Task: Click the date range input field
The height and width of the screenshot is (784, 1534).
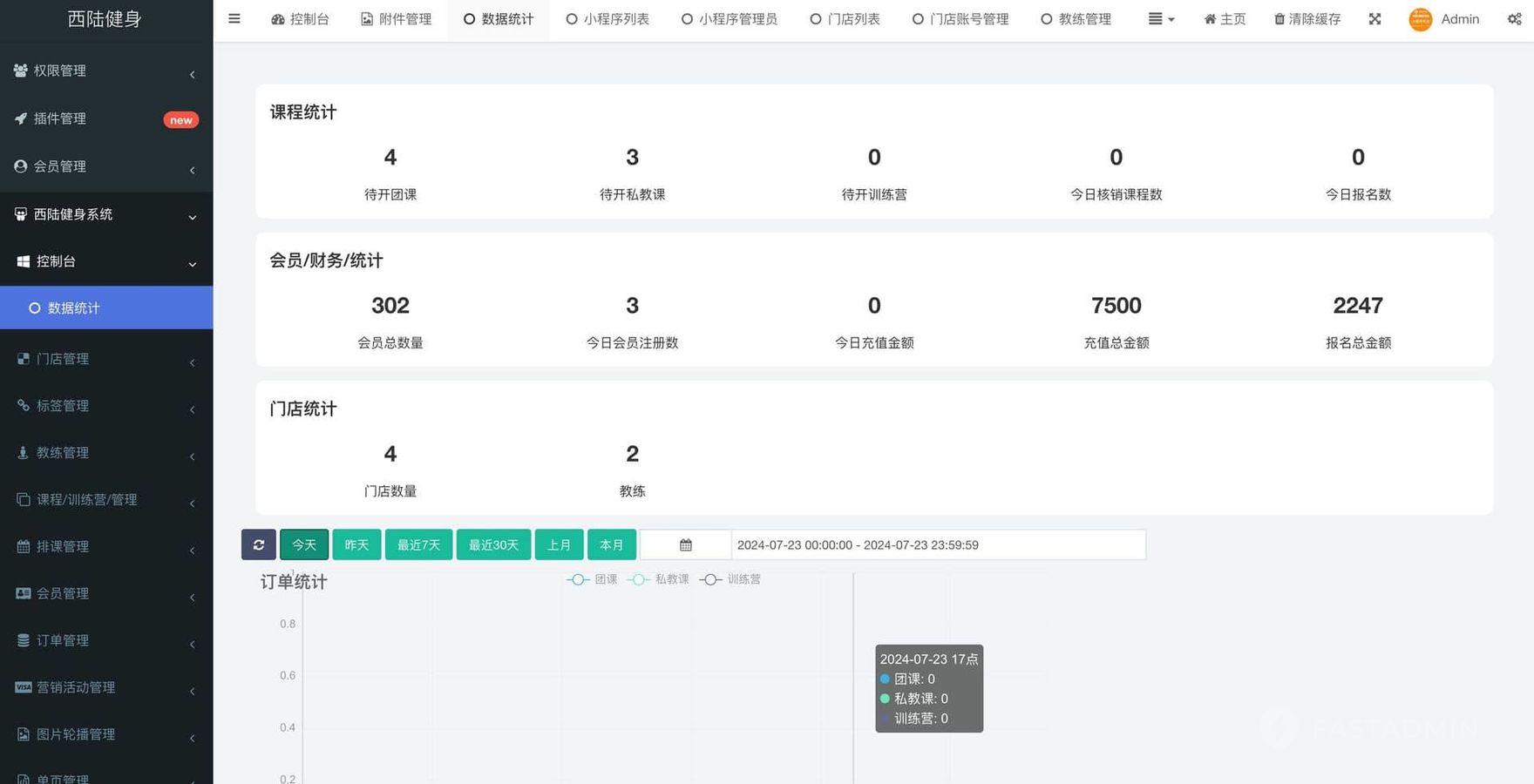Action: tap(937, 544)
